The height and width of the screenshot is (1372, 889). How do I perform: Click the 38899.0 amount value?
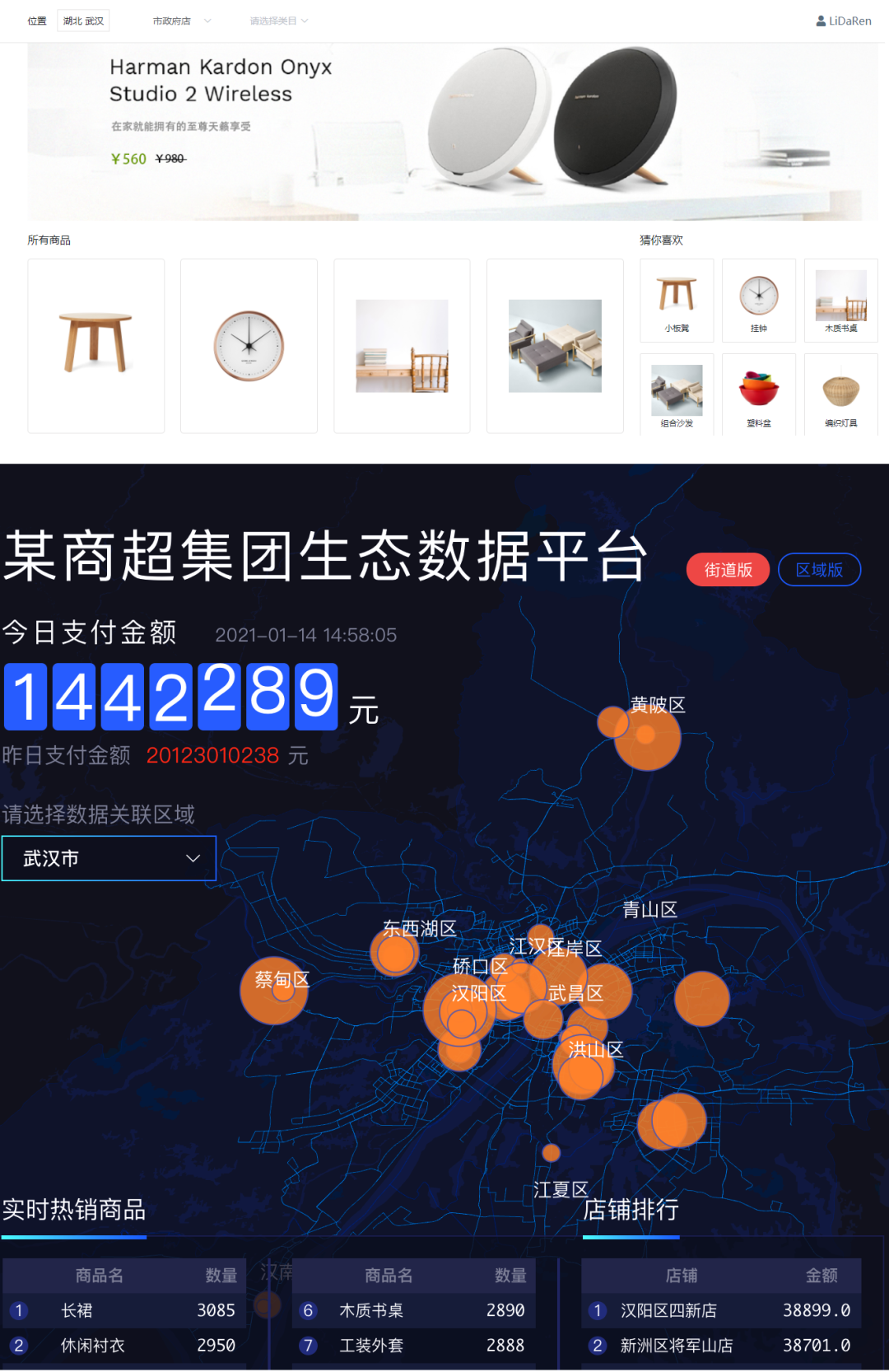click(x=817, y=1310)
